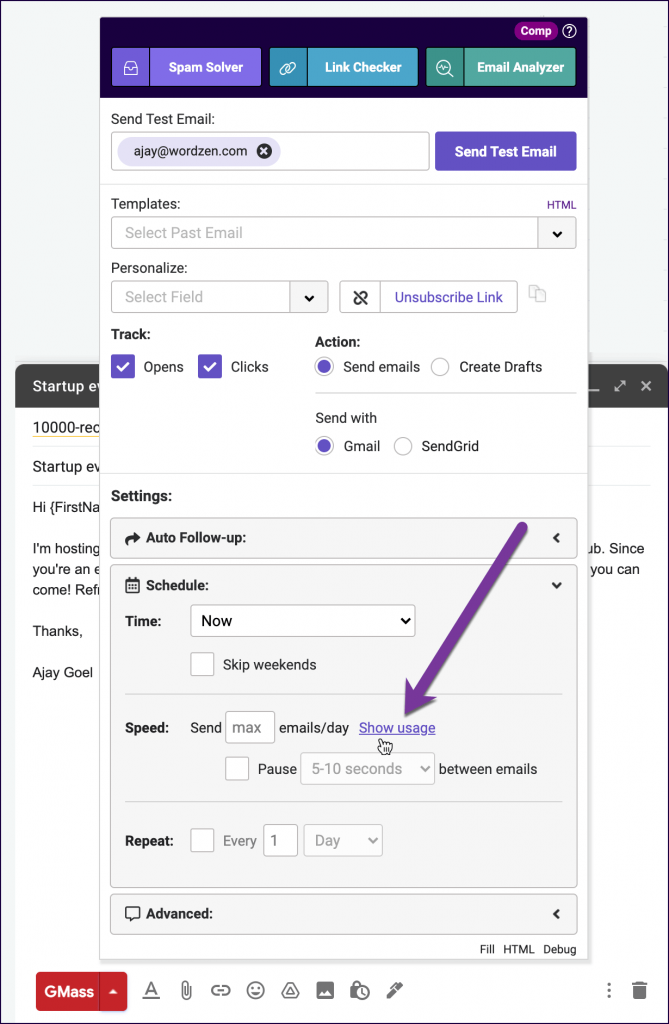This screenshot has height=1024, width=669.
Task: Choose SendGrid as the sending method
Action: coord(403,446)
